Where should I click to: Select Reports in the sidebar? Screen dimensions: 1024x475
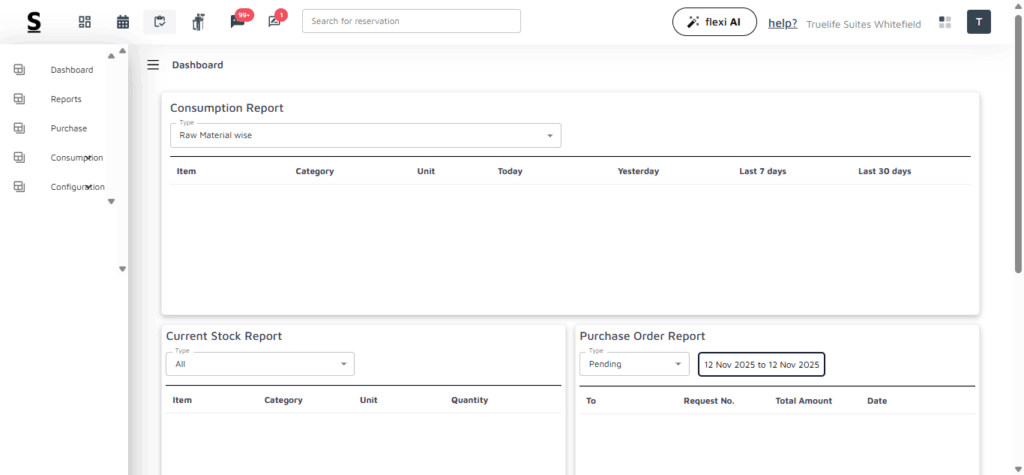coord(66,99)
